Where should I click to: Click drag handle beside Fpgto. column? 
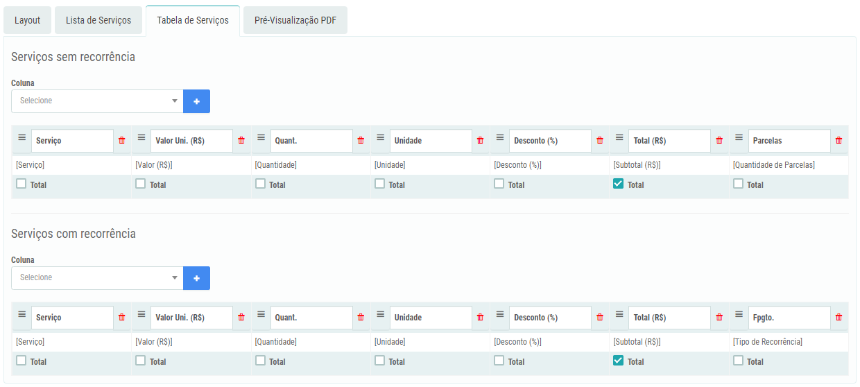[x=739, y=314]
